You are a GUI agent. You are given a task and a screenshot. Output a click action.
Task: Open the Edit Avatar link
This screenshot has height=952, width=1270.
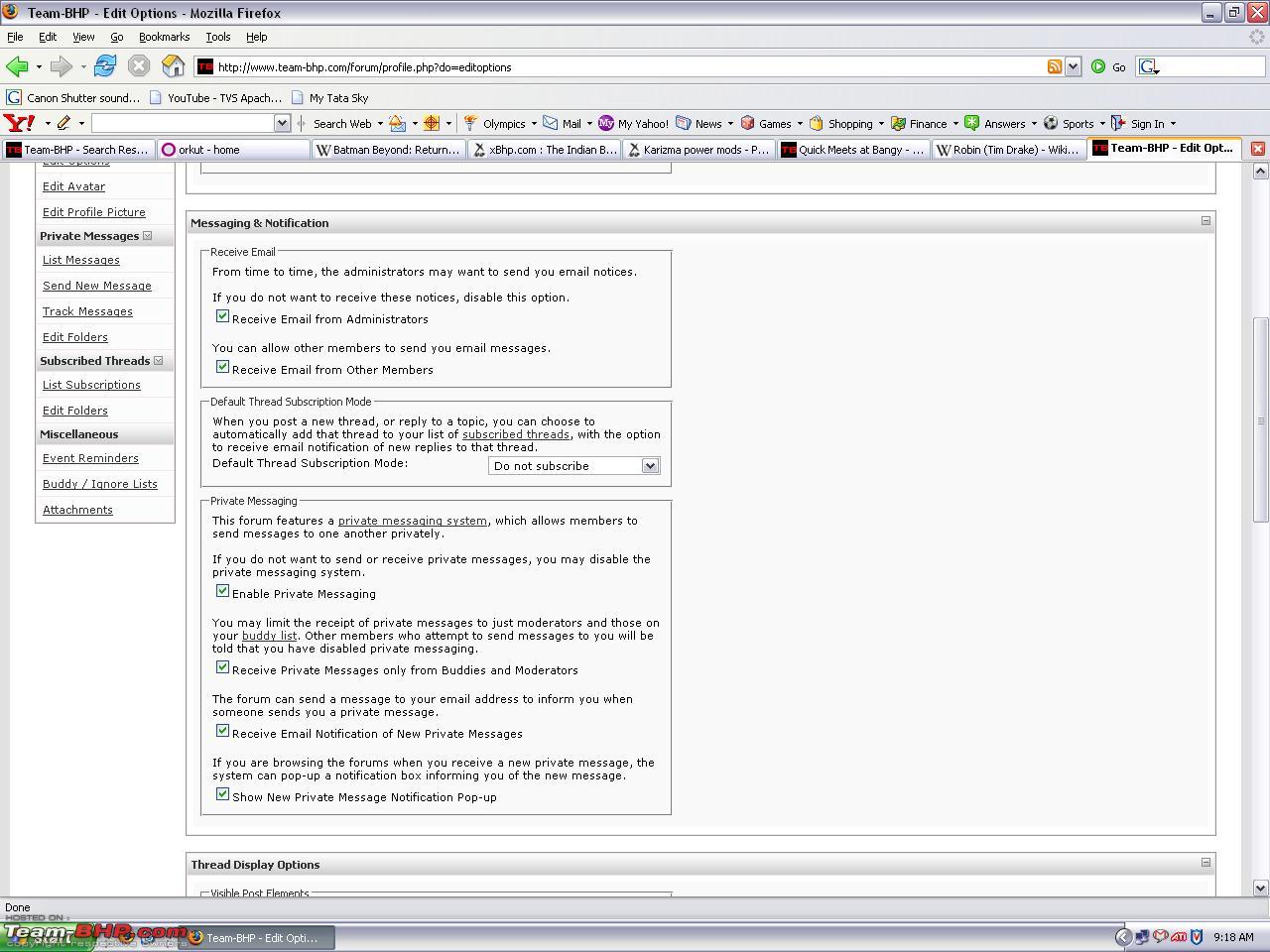73,186
